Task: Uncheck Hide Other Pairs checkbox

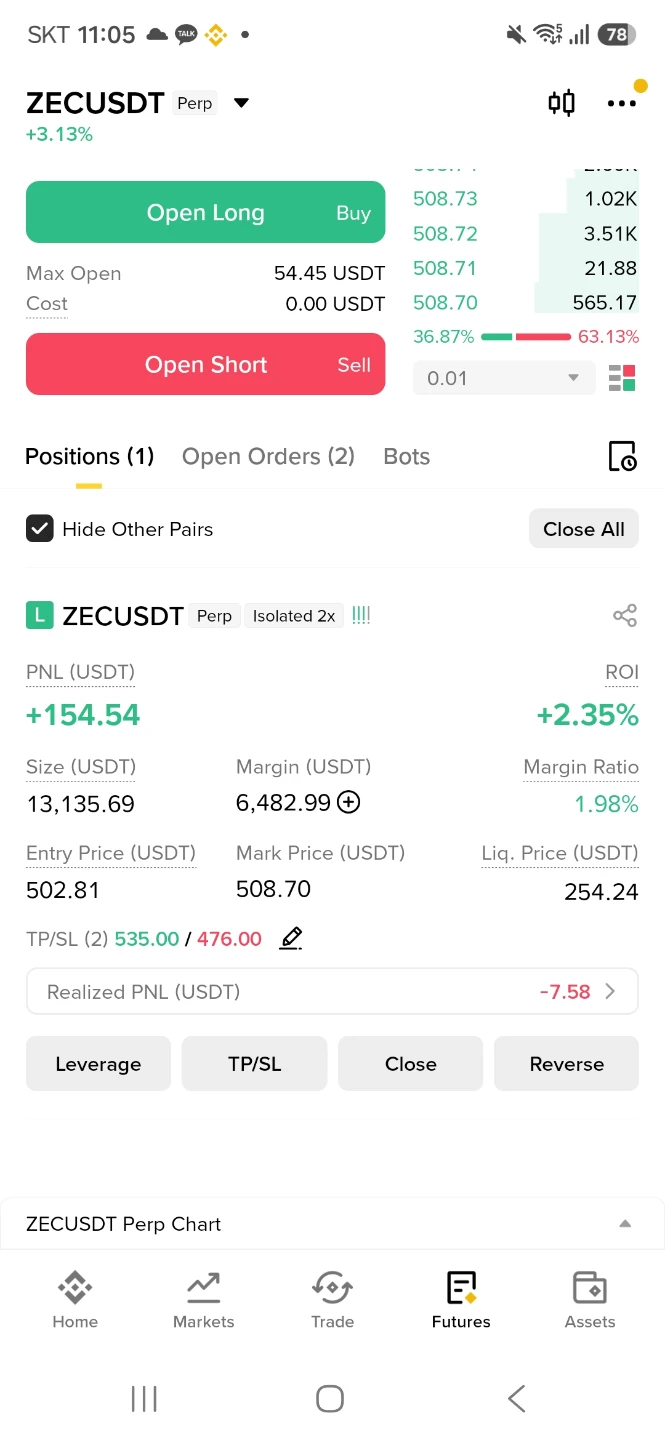Action: tap(39, 529)
